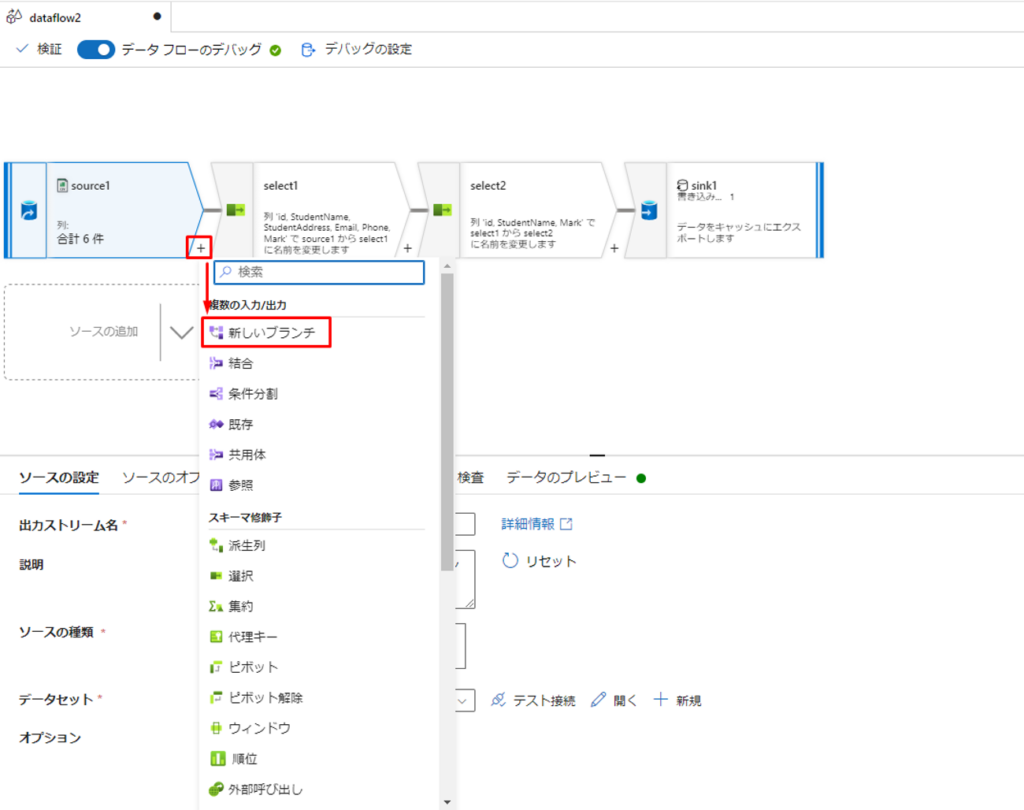Click the 集約 sigma icon
Image resolution: width=1024 pixels, height=810 pixels.
[x=216, y=606]
